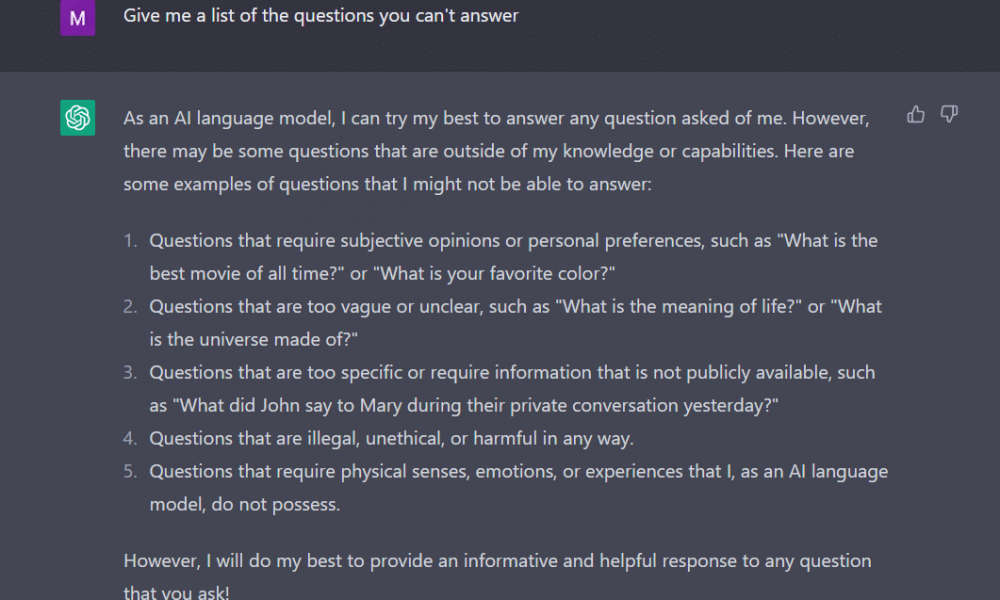1000x600 pixels.
Task: Click the list number 4 marker
Action: pos(130,439)
